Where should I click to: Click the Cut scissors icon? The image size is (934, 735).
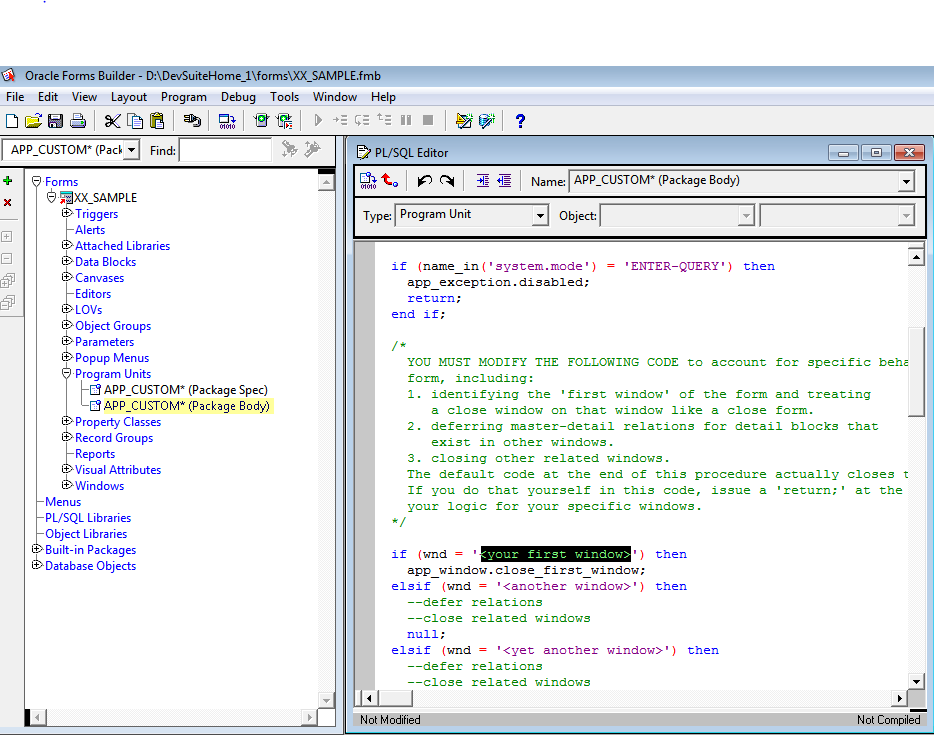click(x=112, y=121)
